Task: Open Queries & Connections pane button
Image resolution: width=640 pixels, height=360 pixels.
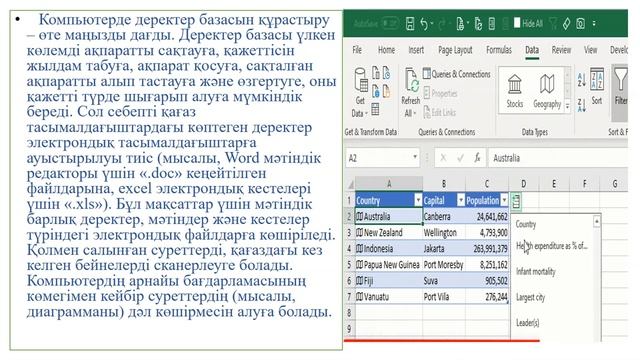Action: coord(457,74)
